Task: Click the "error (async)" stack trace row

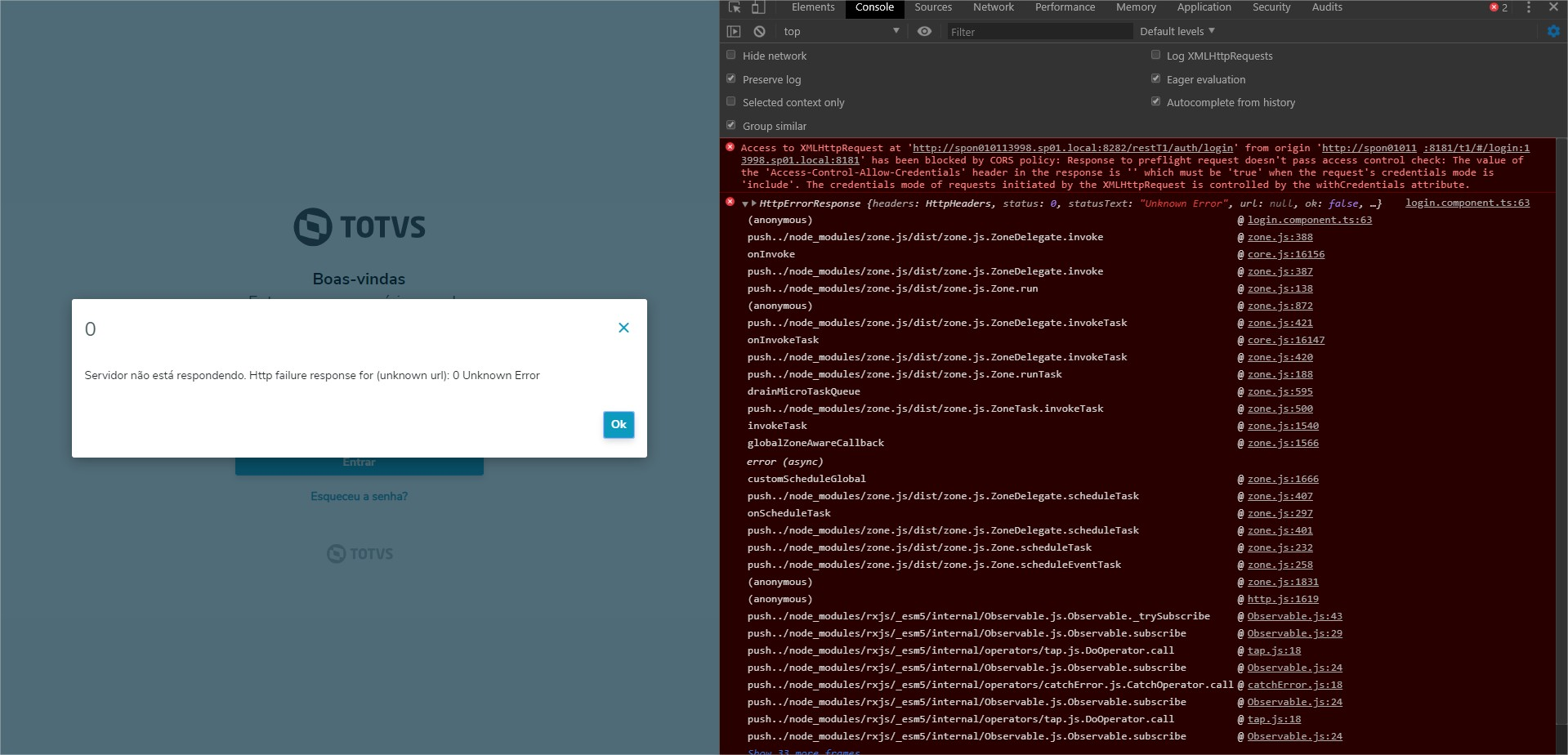Action: coord(784,462)
